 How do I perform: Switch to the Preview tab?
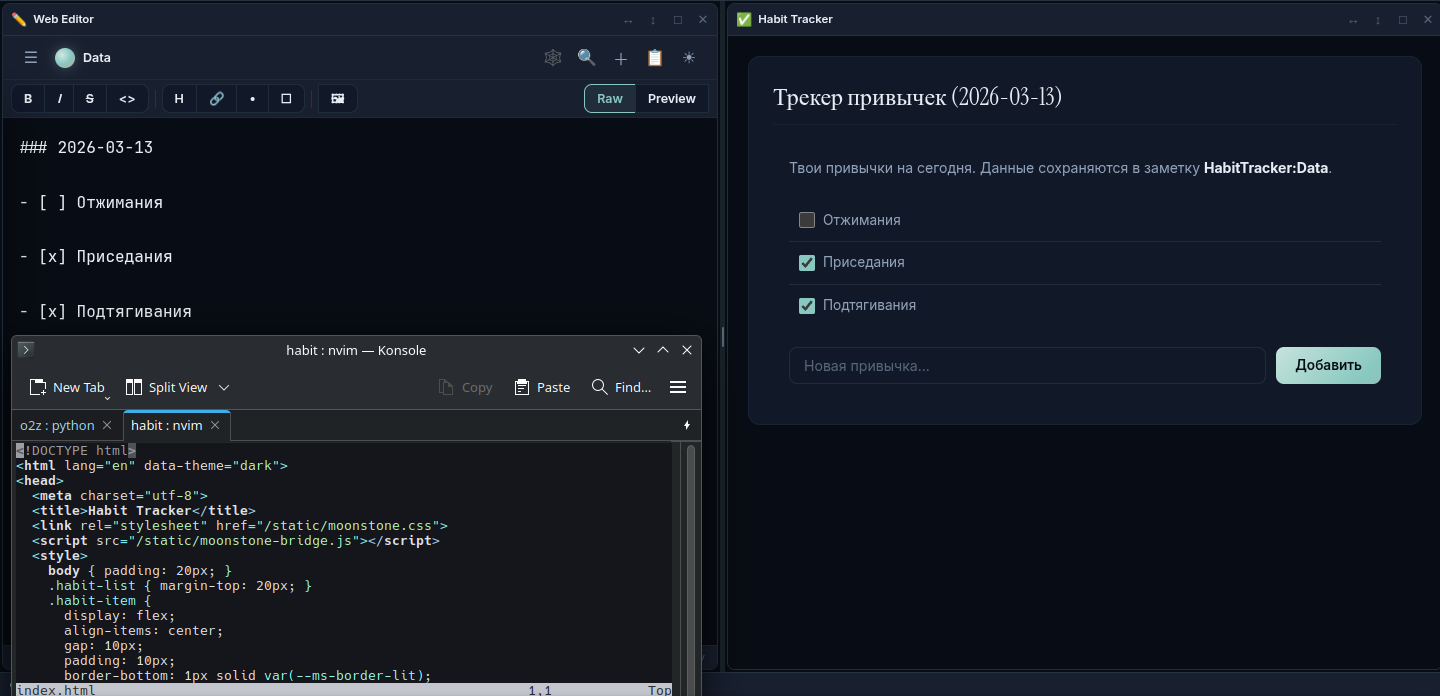coord(671,98)
